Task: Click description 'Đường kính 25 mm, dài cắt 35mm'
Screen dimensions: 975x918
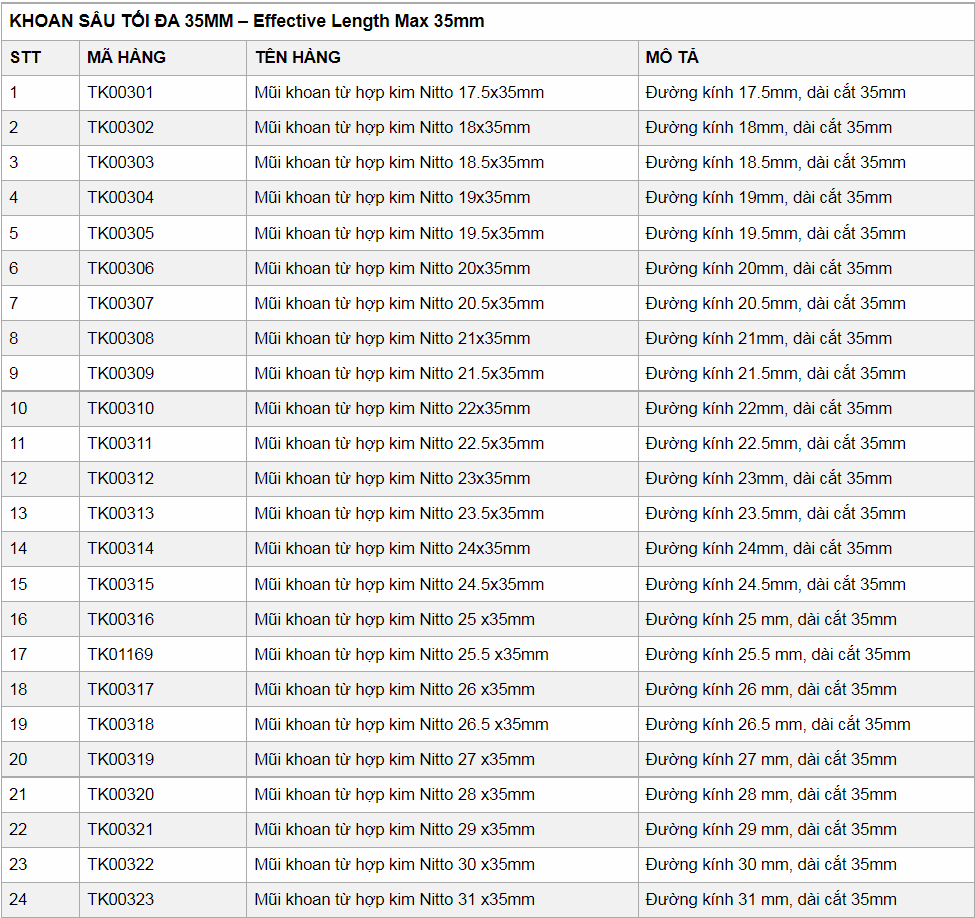Action: (771, 619)
